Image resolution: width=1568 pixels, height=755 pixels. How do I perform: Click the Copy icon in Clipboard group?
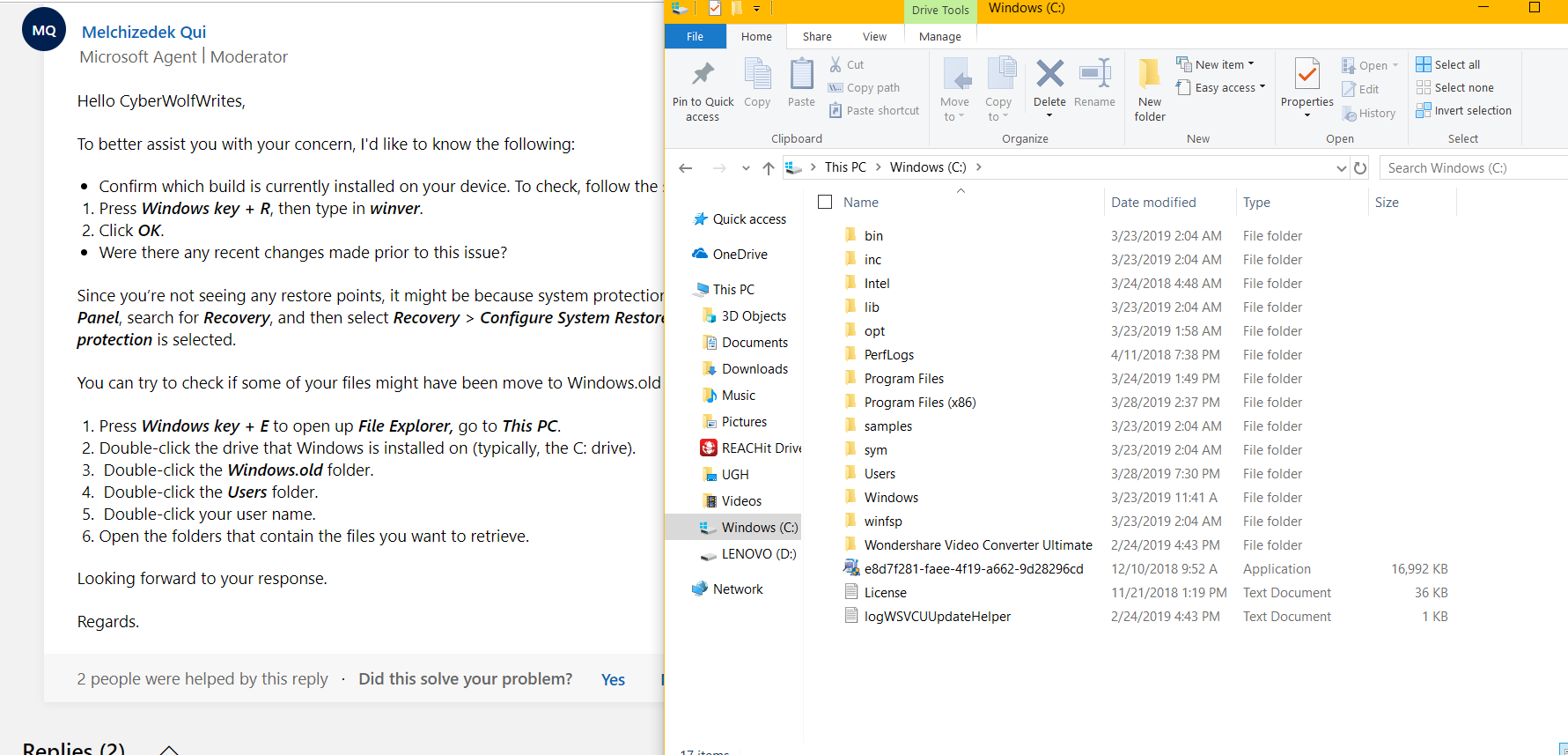click(757, 74)
